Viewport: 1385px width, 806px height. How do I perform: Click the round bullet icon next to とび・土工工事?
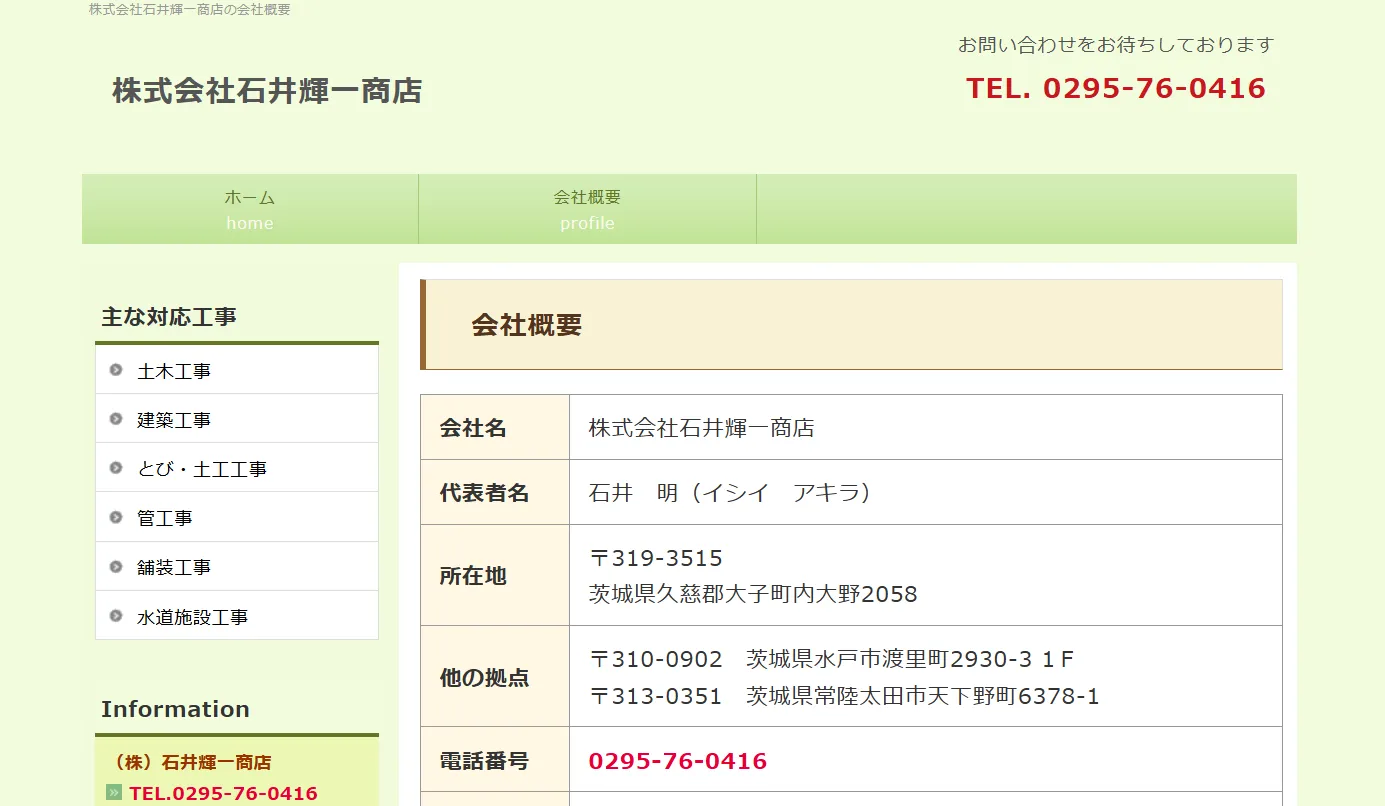pyautogui.click(x=116, y=468)
